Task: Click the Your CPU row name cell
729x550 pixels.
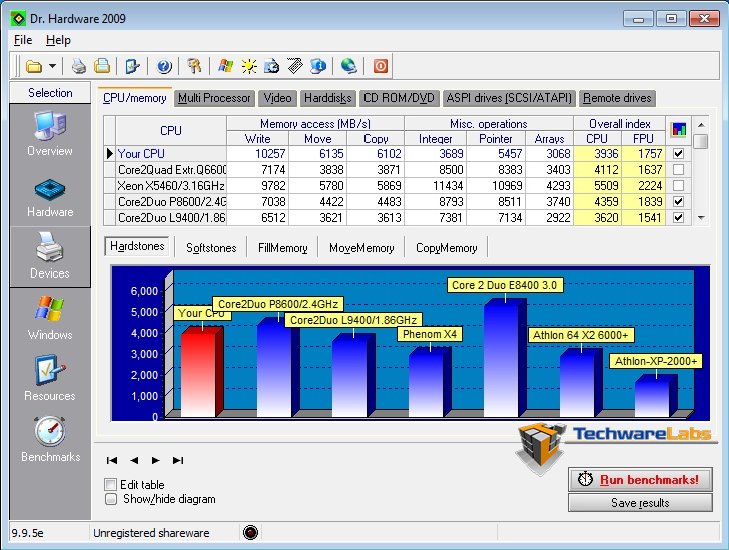Action: [171, 153]
